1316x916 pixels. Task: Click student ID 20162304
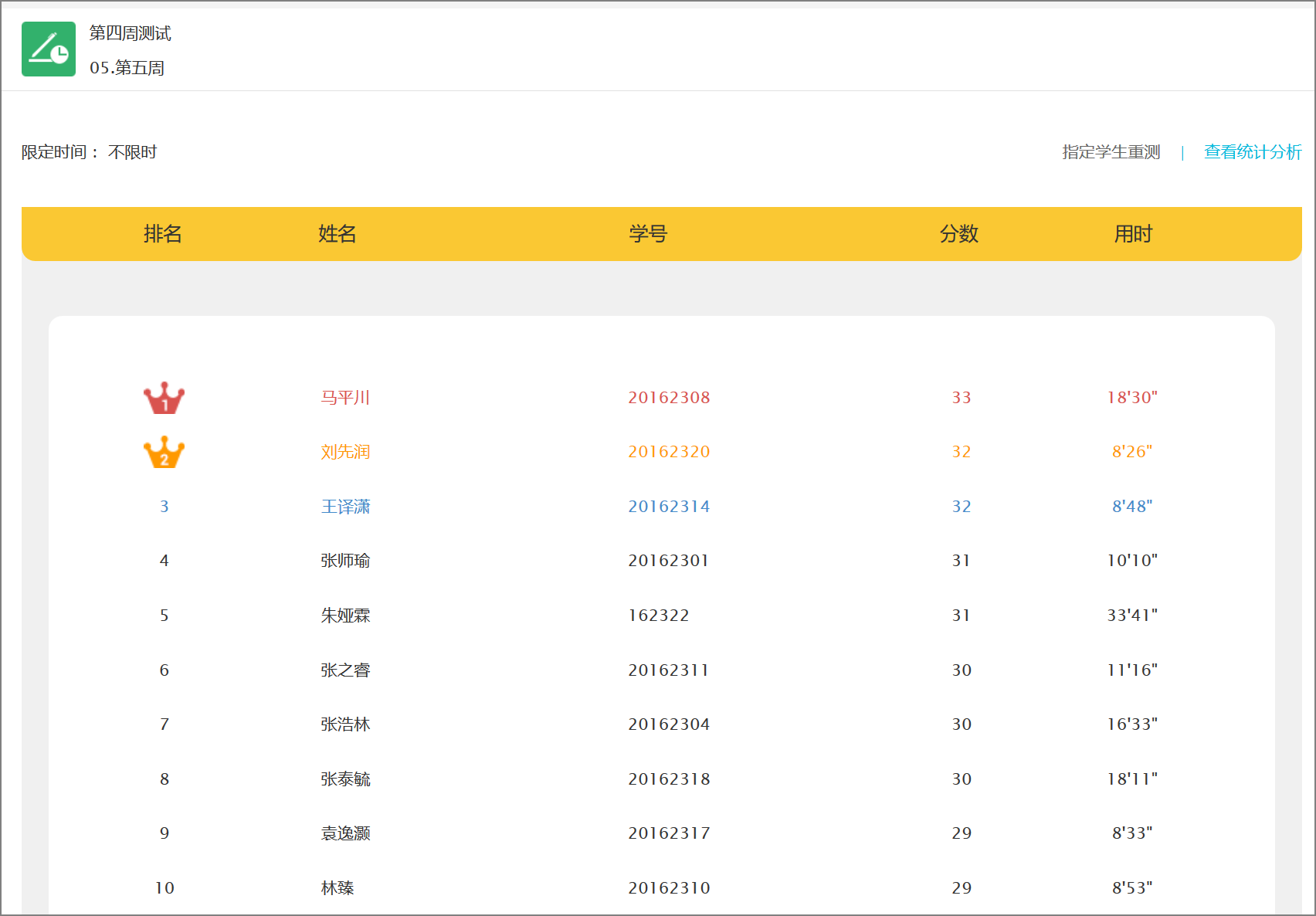pos(669,724)
